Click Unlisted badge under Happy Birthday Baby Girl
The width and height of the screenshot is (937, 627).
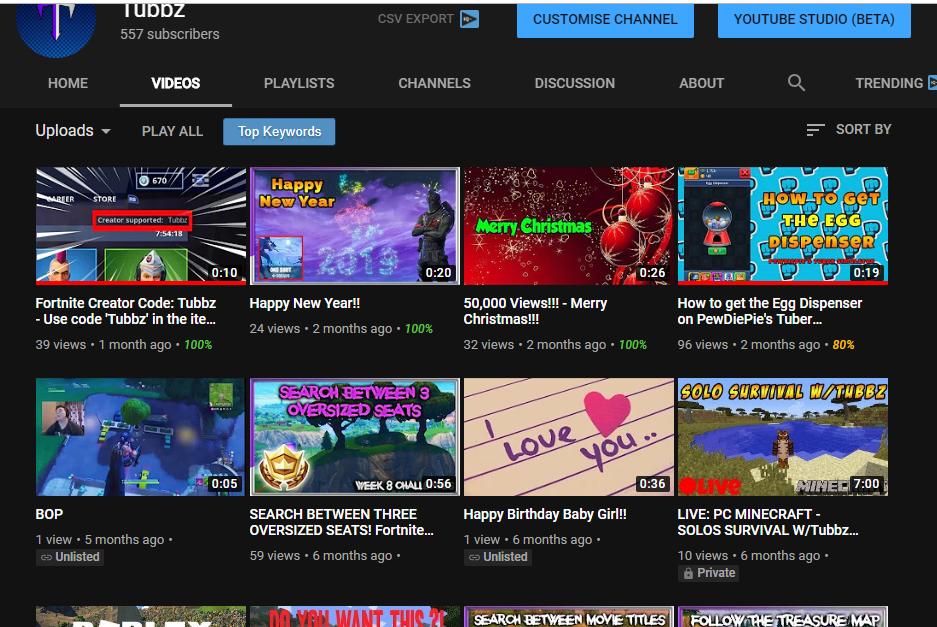coord(498,557)
